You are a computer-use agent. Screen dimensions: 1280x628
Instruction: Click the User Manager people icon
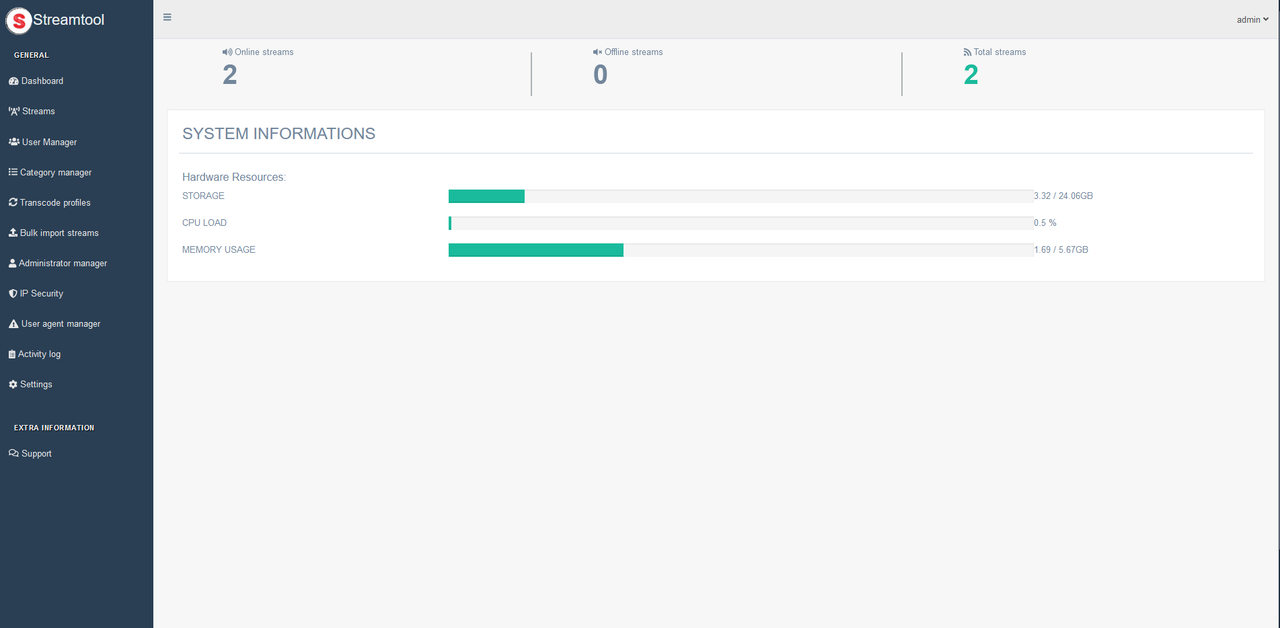[x=14, y=142]
